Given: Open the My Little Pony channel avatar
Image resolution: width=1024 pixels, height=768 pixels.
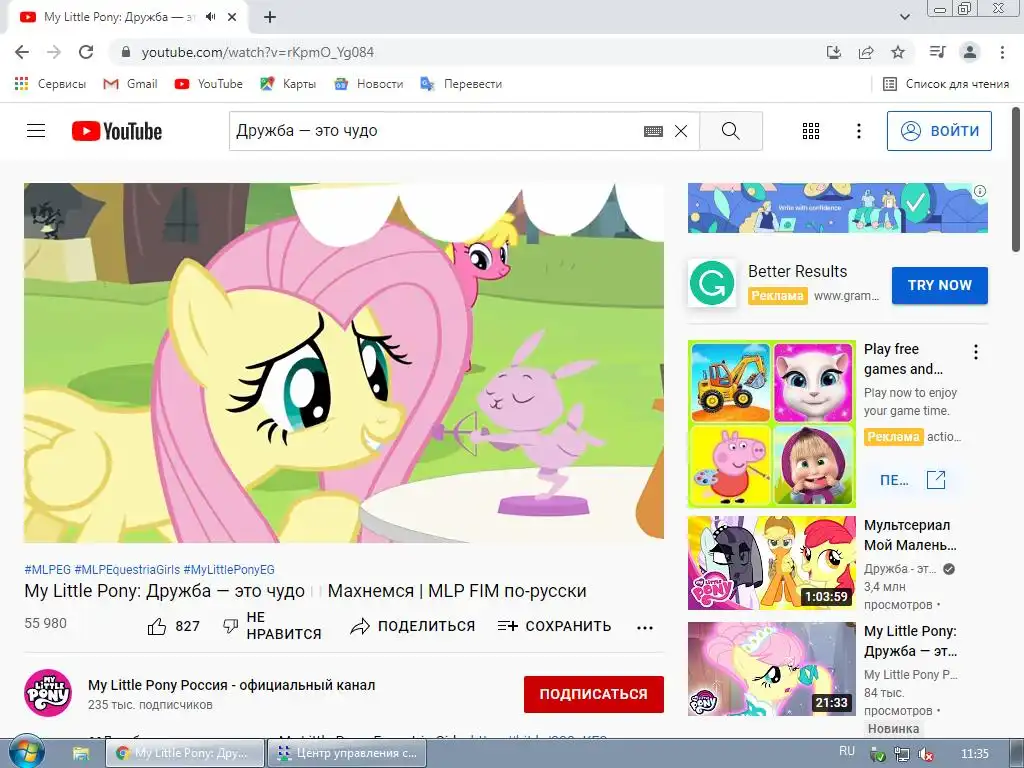Looking at the screenshot, I should (48, 693).
